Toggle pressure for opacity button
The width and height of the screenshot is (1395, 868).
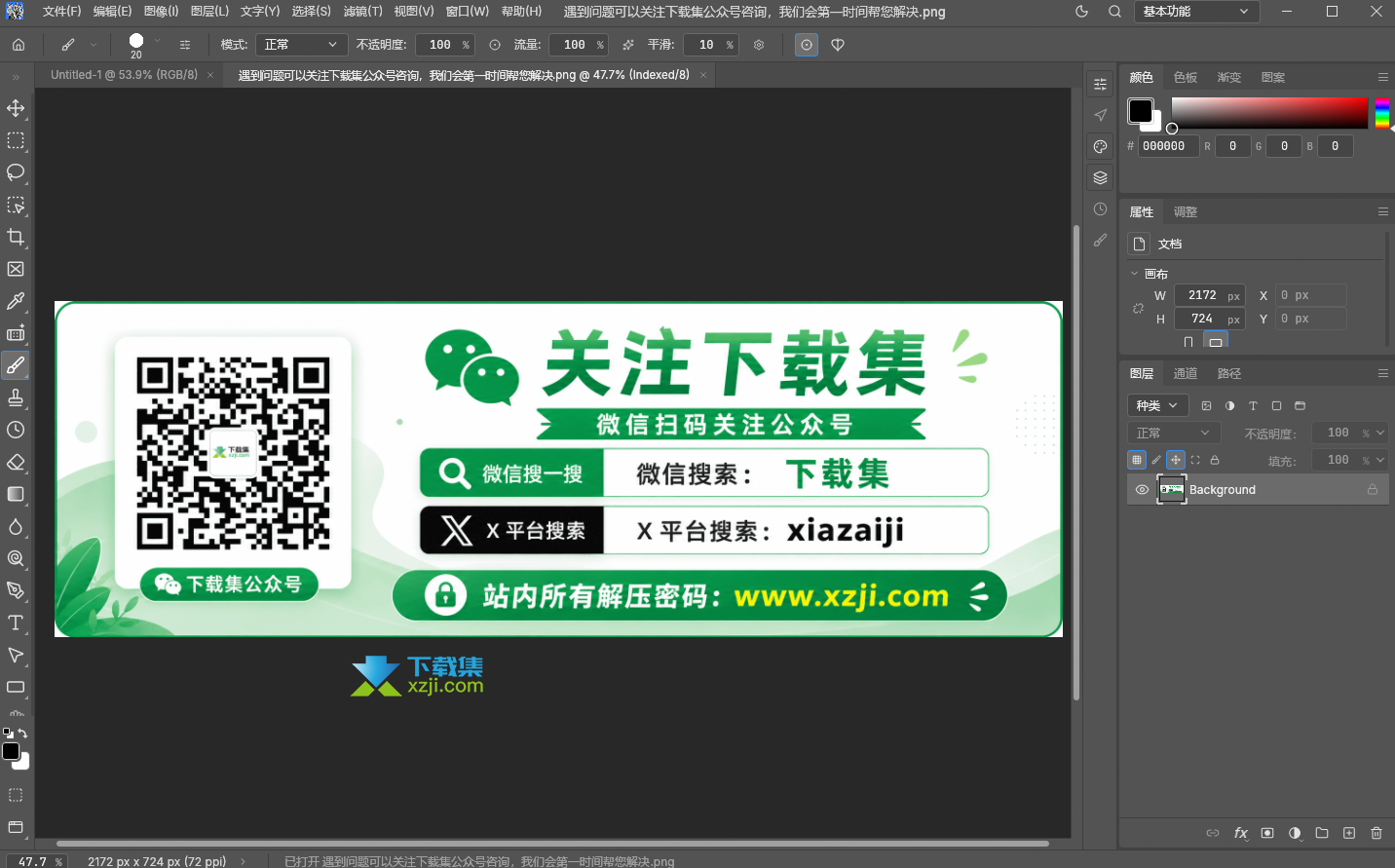pos(495,45)
